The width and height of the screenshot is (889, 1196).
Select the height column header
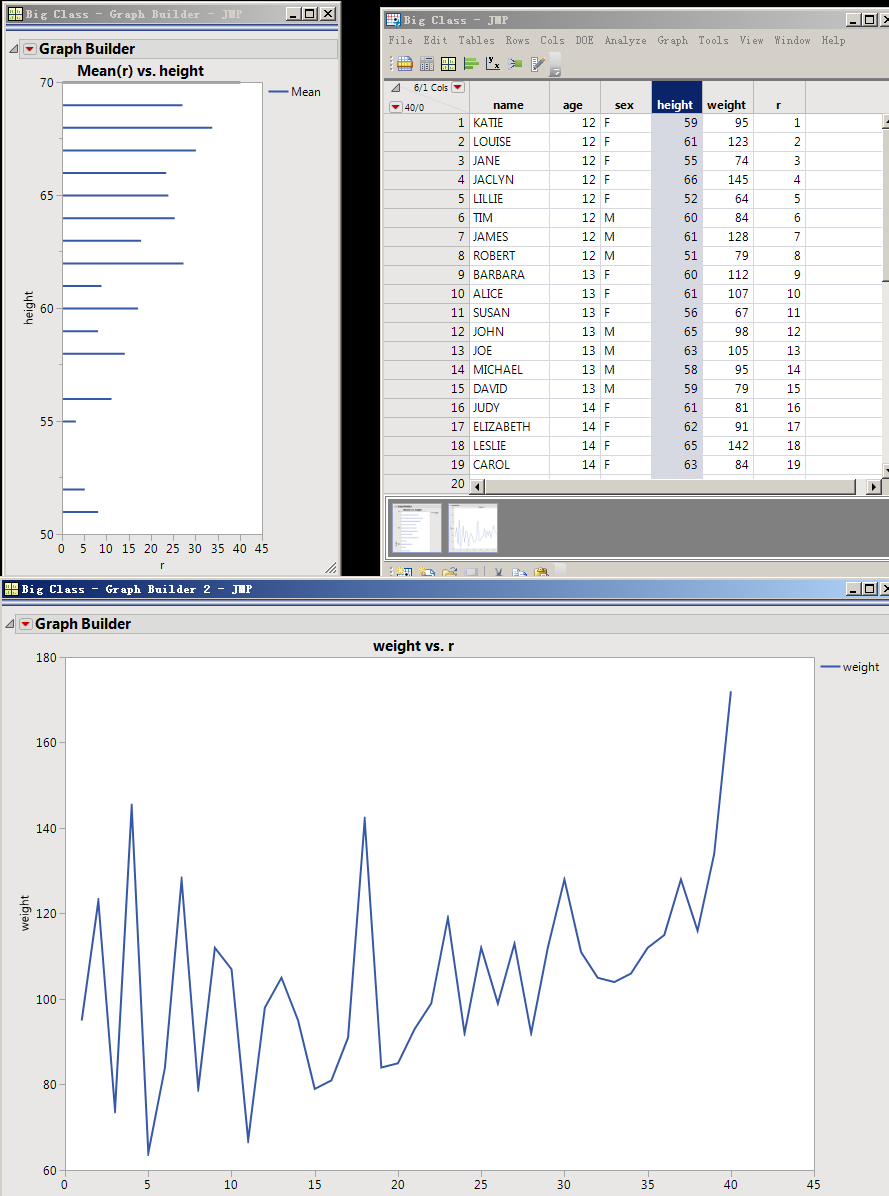675,104
